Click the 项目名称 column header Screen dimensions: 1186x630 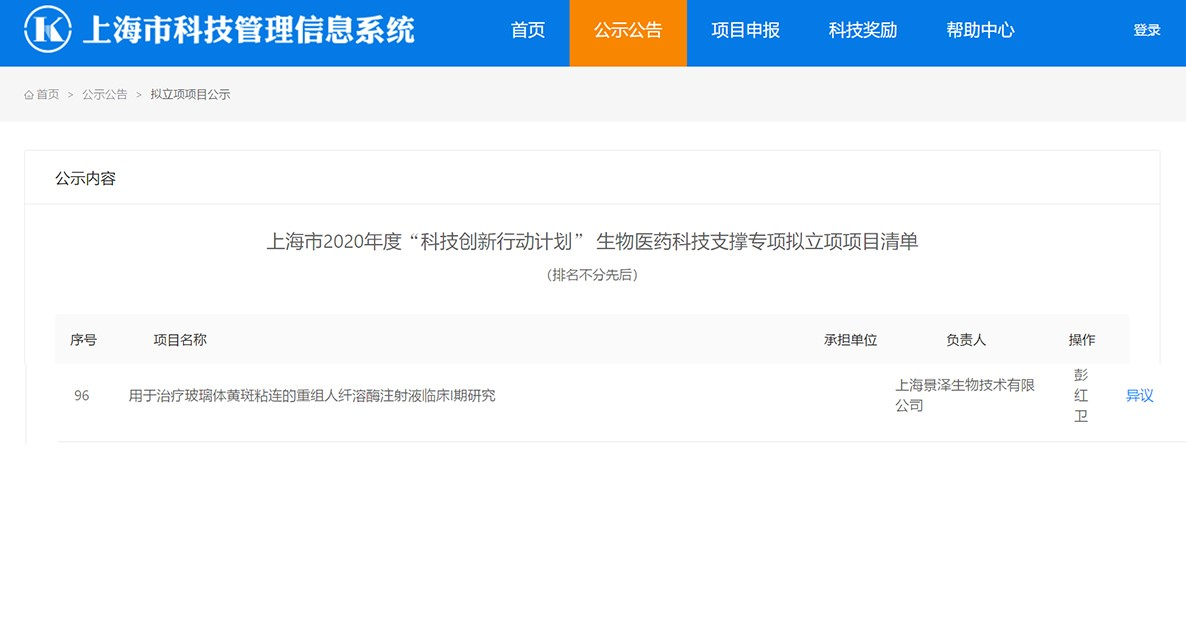click(x=180, y=340)
